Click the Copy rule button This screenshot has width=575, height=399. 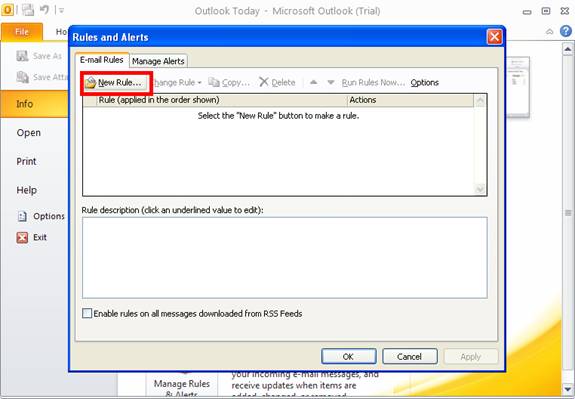[x=229, y=83]
